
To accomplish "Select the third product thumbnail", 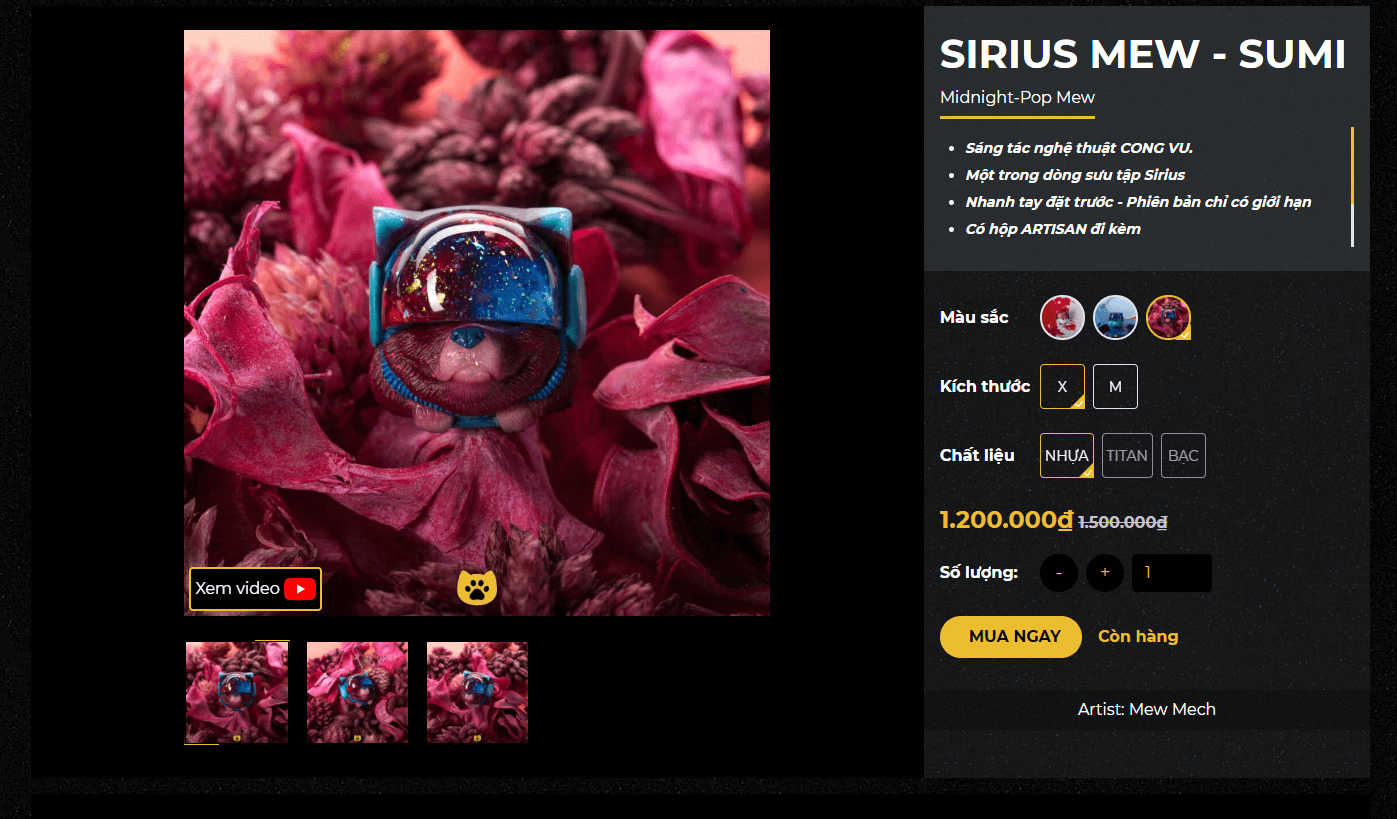I will pyautogui.click(x=477, y=692).
